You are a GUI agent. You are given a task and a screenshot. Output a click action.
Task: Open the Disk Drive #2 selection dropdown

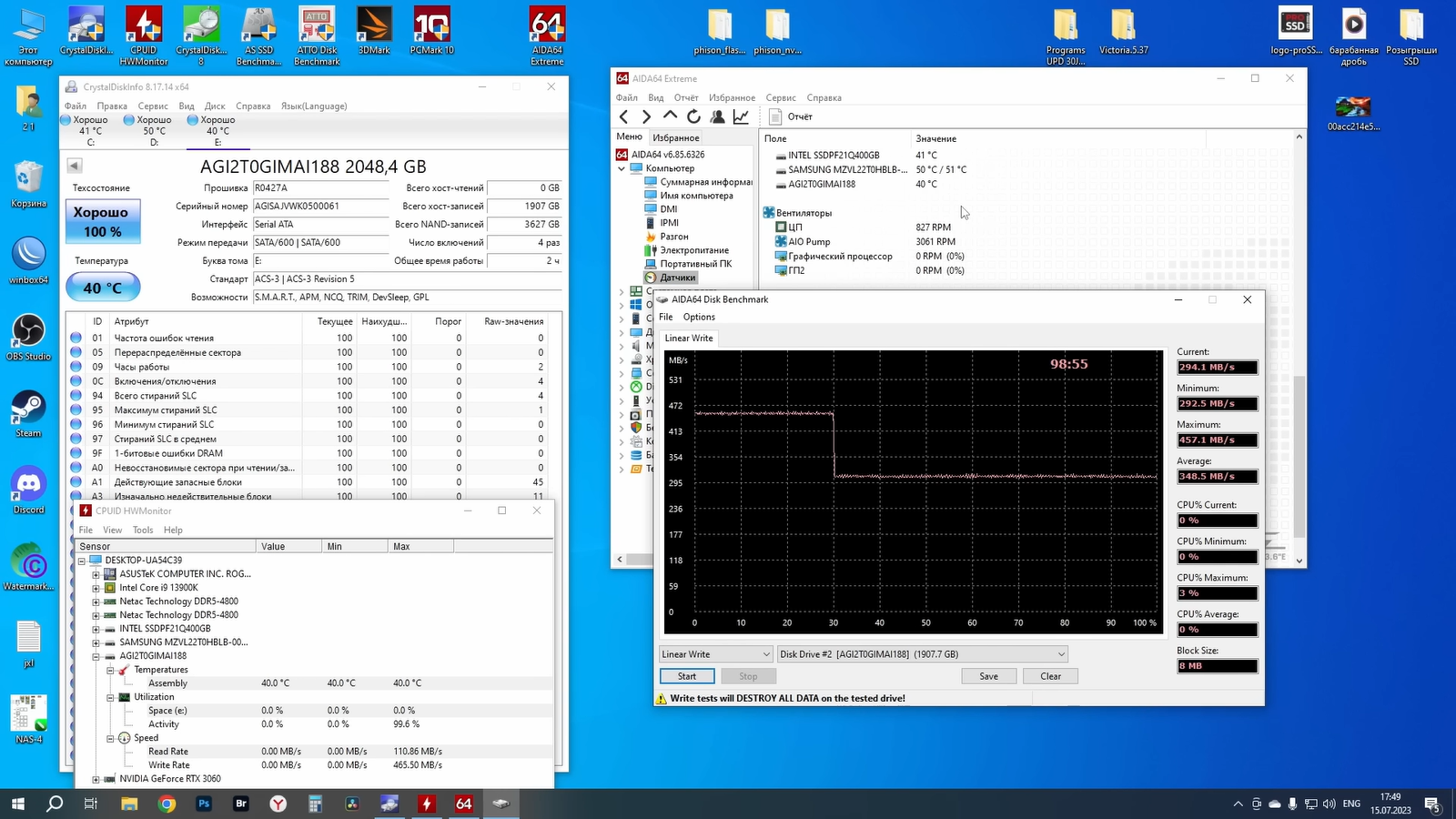coord(922,654)
